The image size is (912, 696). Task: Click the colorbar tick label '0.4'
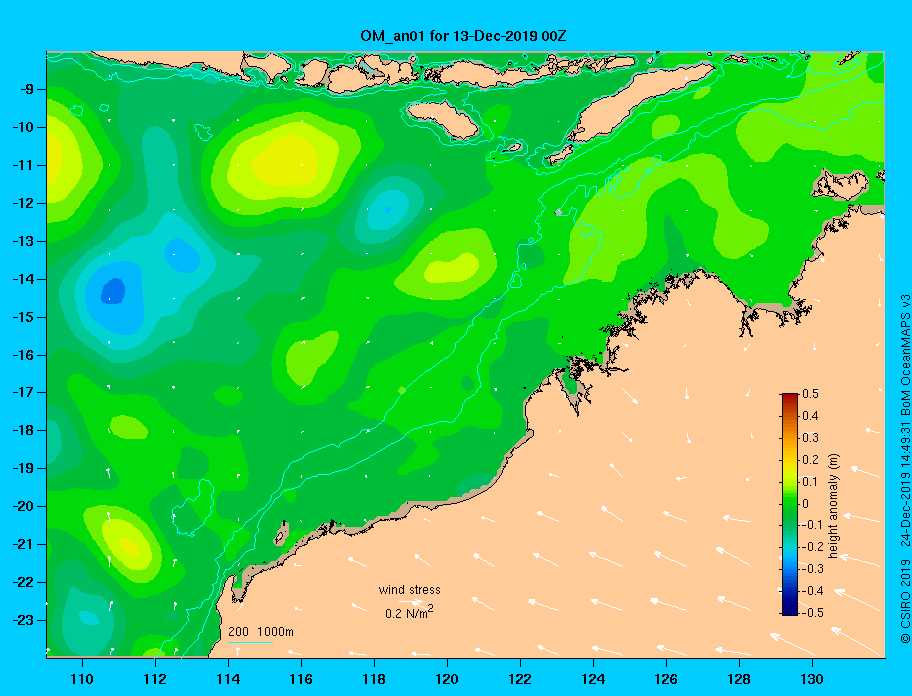(810, 416)
